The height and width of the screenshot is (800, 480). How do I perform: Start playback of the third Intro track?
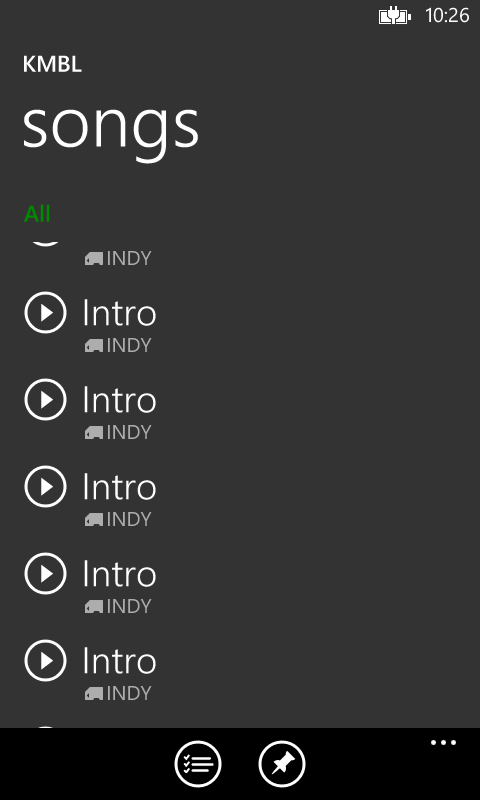point(45,486)
